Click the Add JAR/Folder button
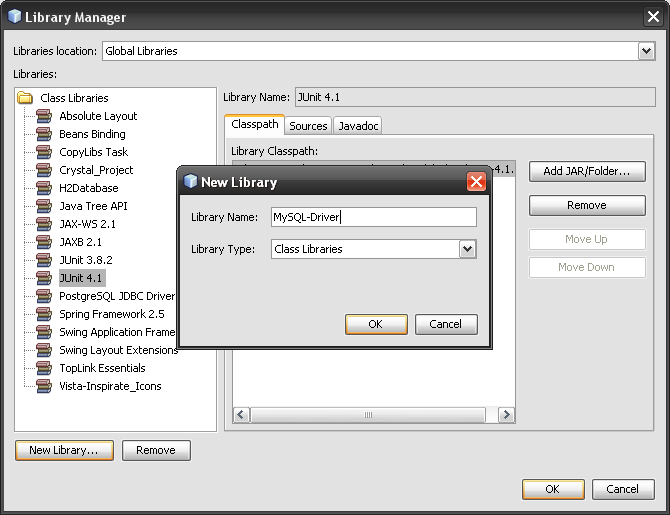This screenshot has height=515, width=670. pyautogui.click(x=587, y=172)
